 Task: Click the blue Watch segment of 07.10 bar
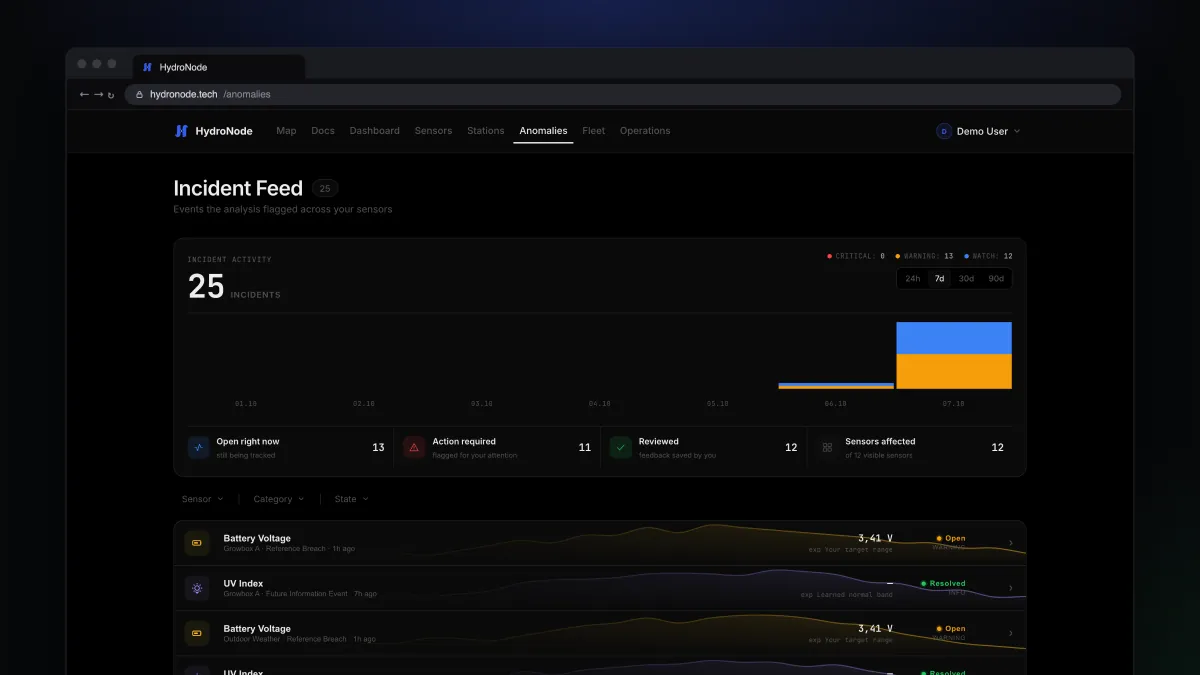point(954,338)
